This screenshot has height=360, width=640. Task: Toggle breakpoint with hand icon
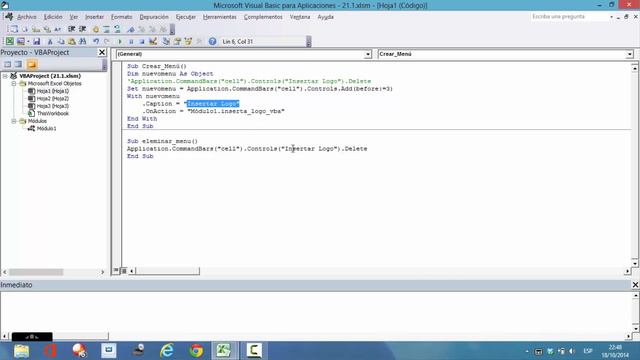click(x=96, y=29)
